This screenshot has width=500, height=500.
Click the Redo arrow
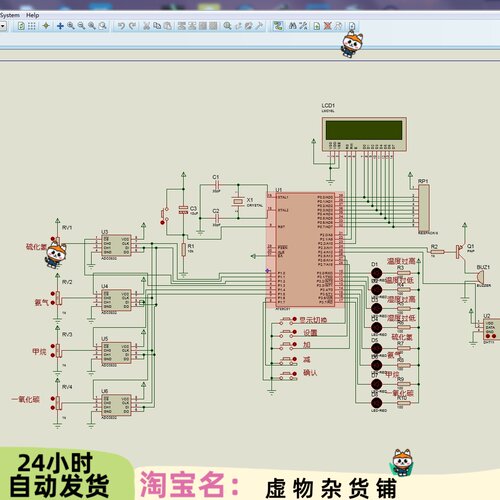(132, 26)
